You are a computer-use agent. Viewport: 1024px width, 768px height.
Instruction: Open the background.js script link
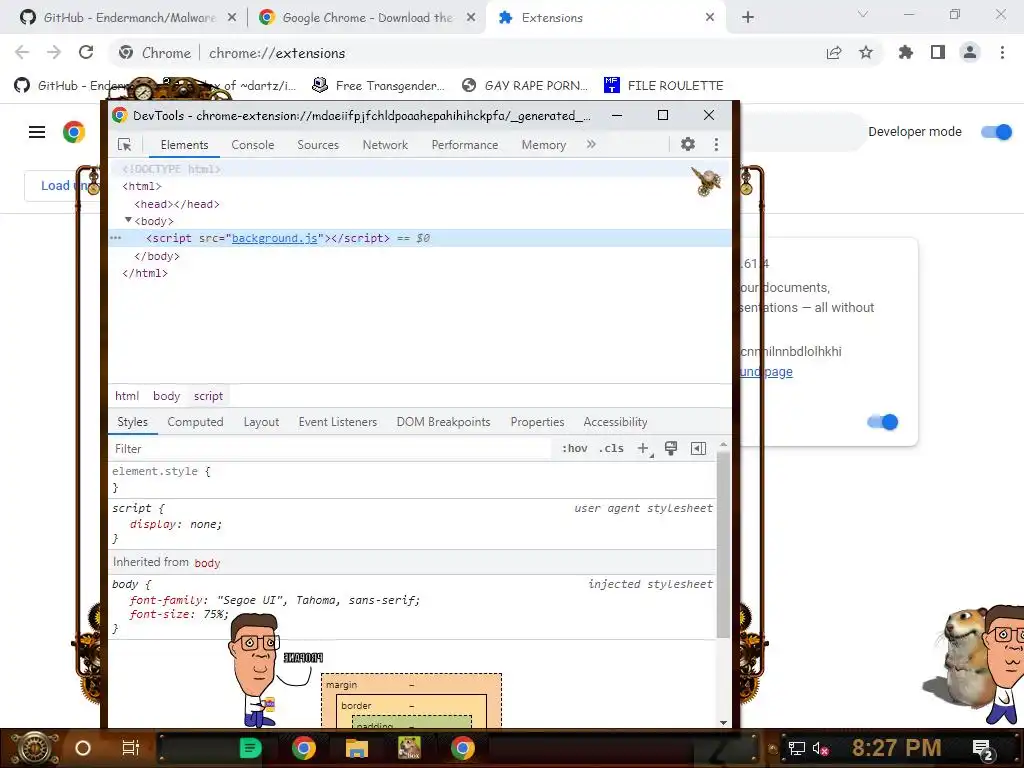pyautogui.click(x=274, y=238)
